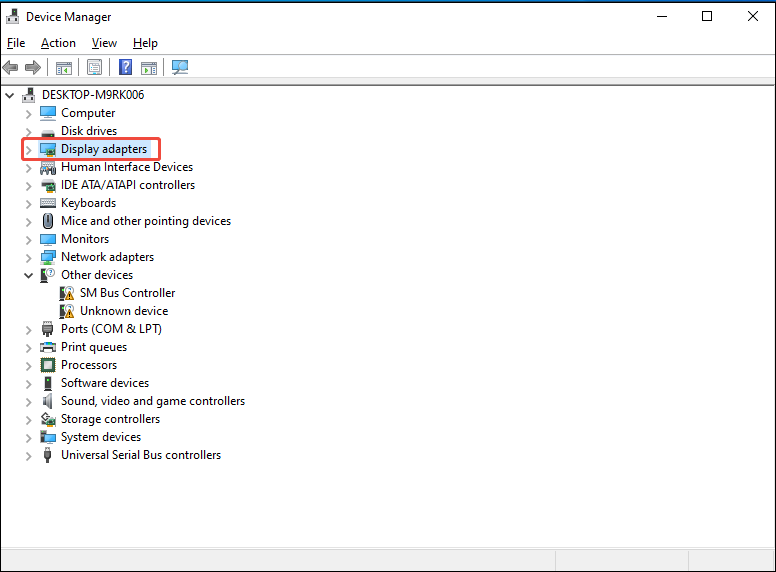This screenshot has width=776, height=572.
Task: Select the Unknown device entry
Action: coord(124,311)
